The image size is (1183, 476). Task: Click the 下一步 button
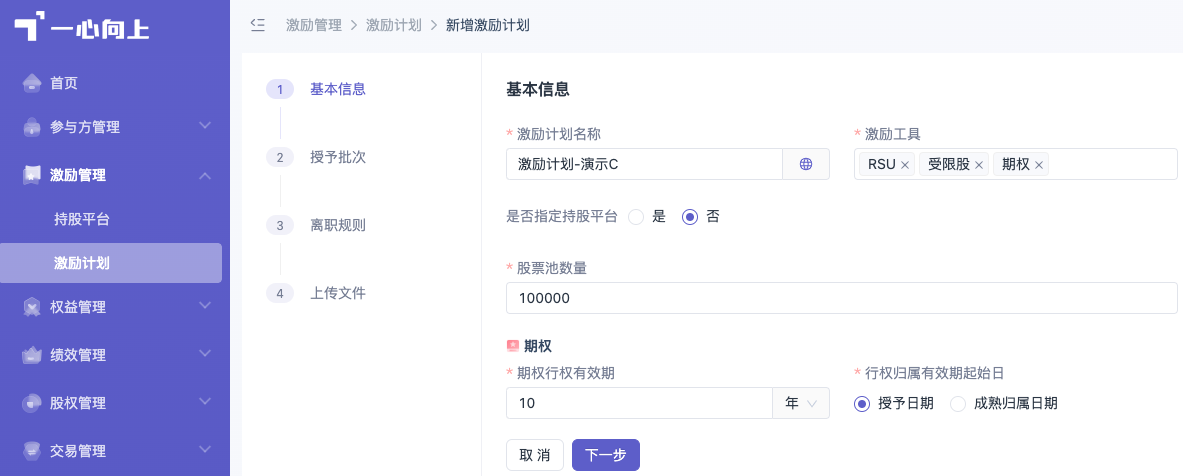pos(606,455)
